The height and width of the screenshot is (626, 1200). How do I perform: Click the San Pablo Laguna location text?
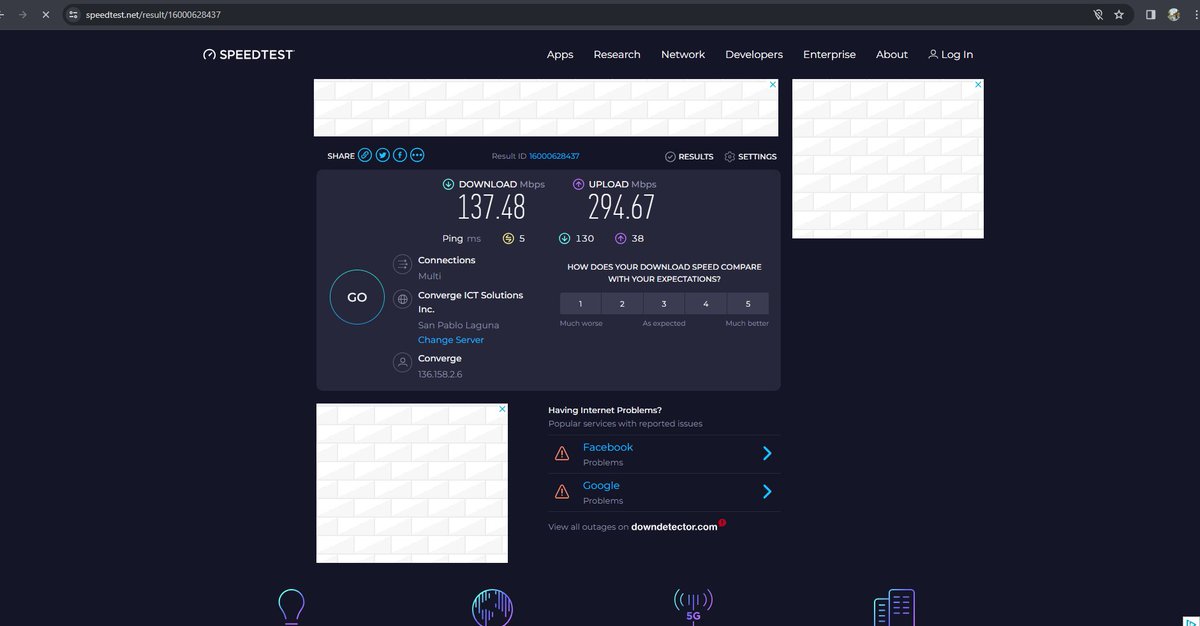458,325
